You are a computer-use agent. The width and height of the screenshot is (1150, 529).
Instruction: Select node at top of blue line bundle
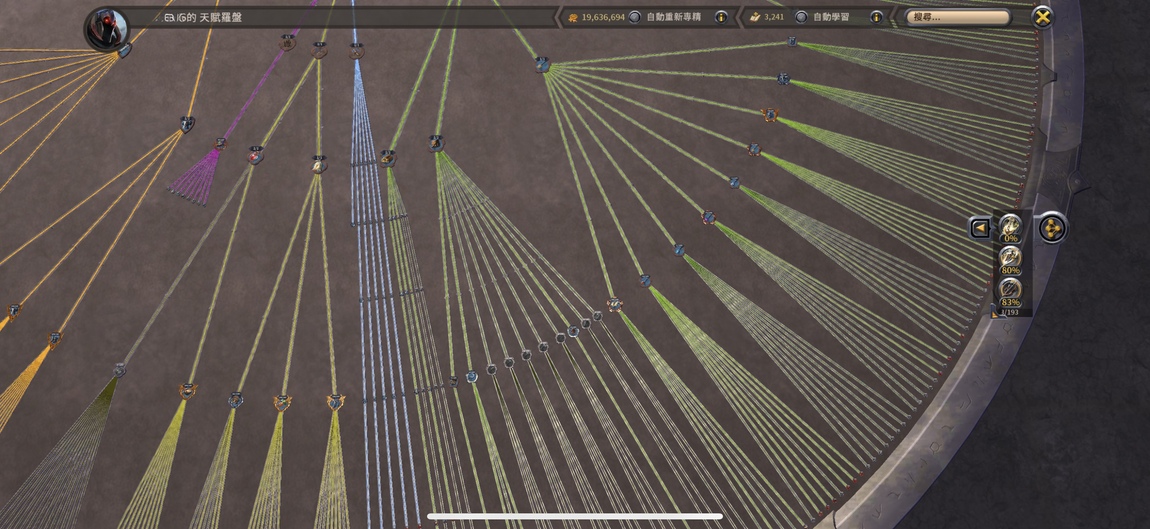pos(356,51)
